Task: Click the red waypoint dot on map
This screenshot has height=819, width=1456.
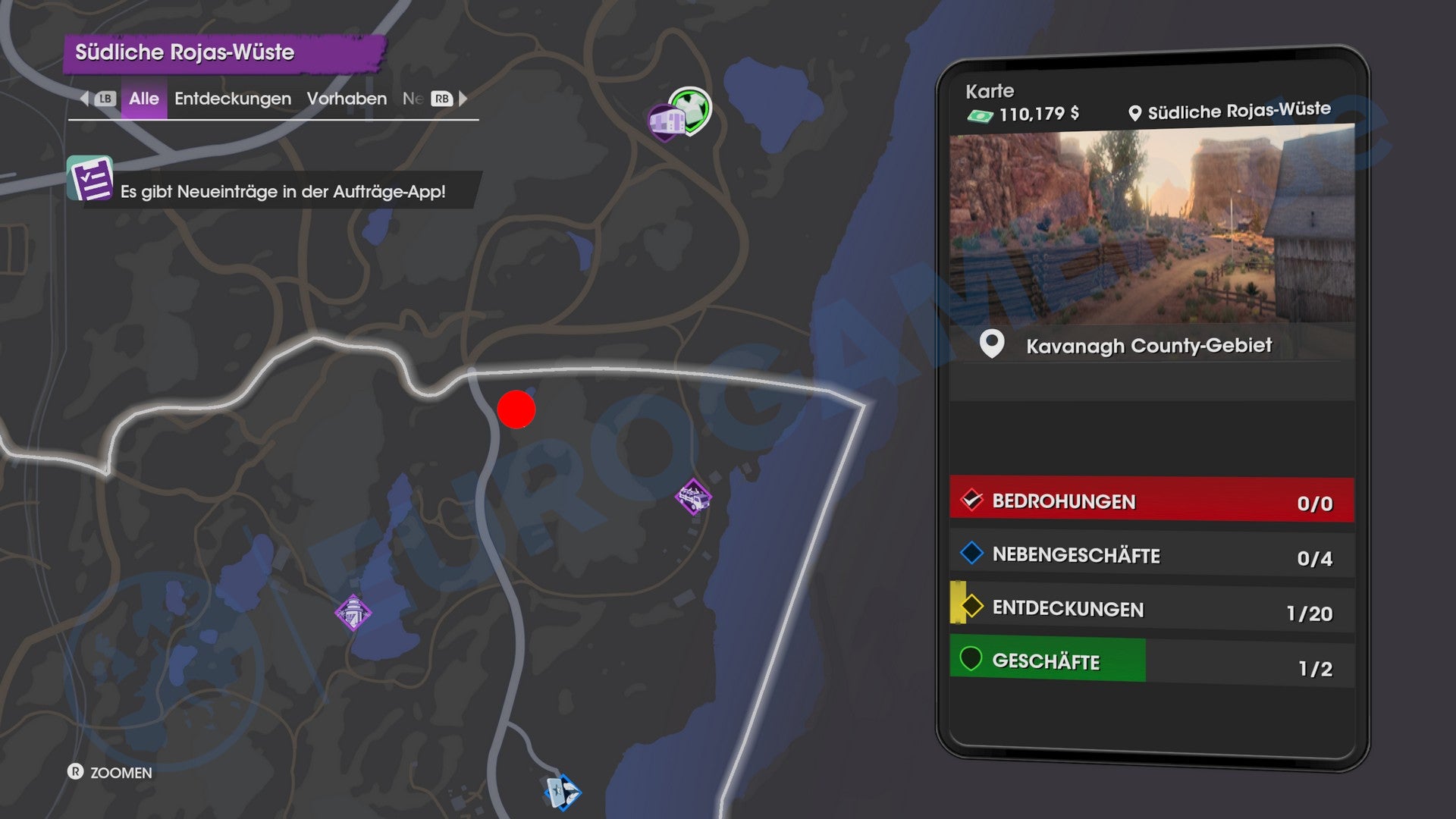Action: [x=516, y=409]
